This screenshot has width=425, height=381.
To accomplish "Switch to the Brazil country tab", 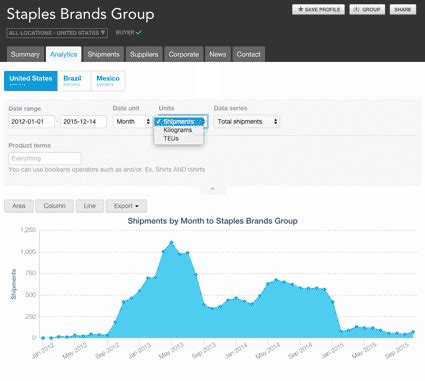I will pos(74,81).
